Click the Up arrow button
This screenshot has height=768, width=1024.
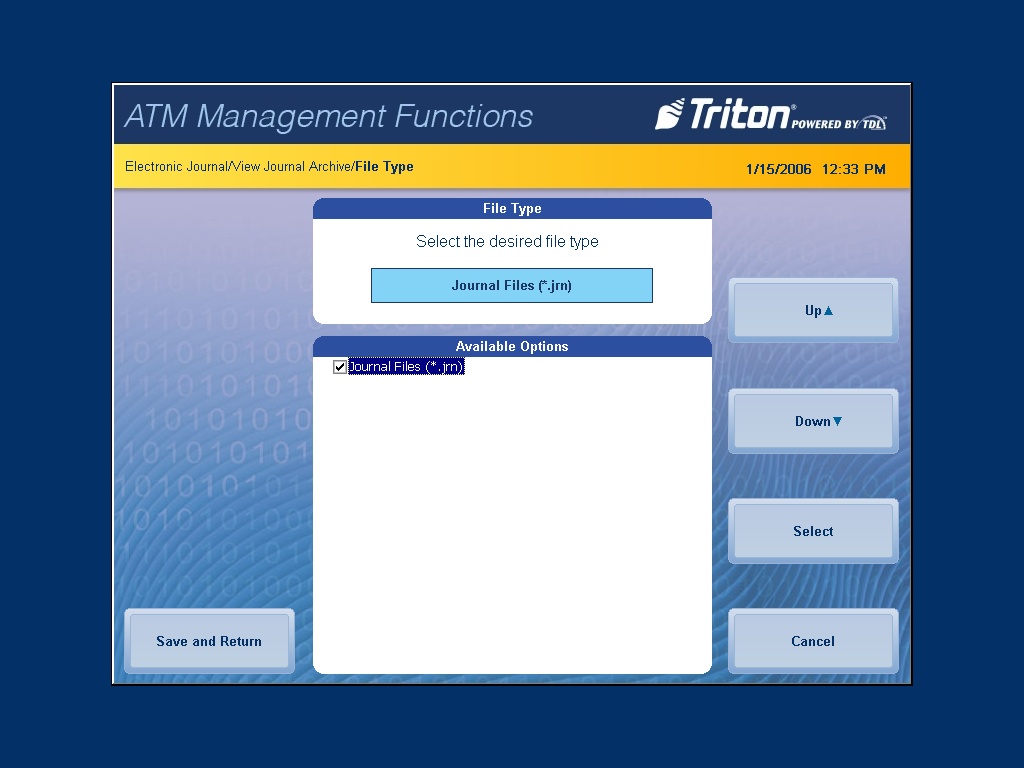(813, 311)
